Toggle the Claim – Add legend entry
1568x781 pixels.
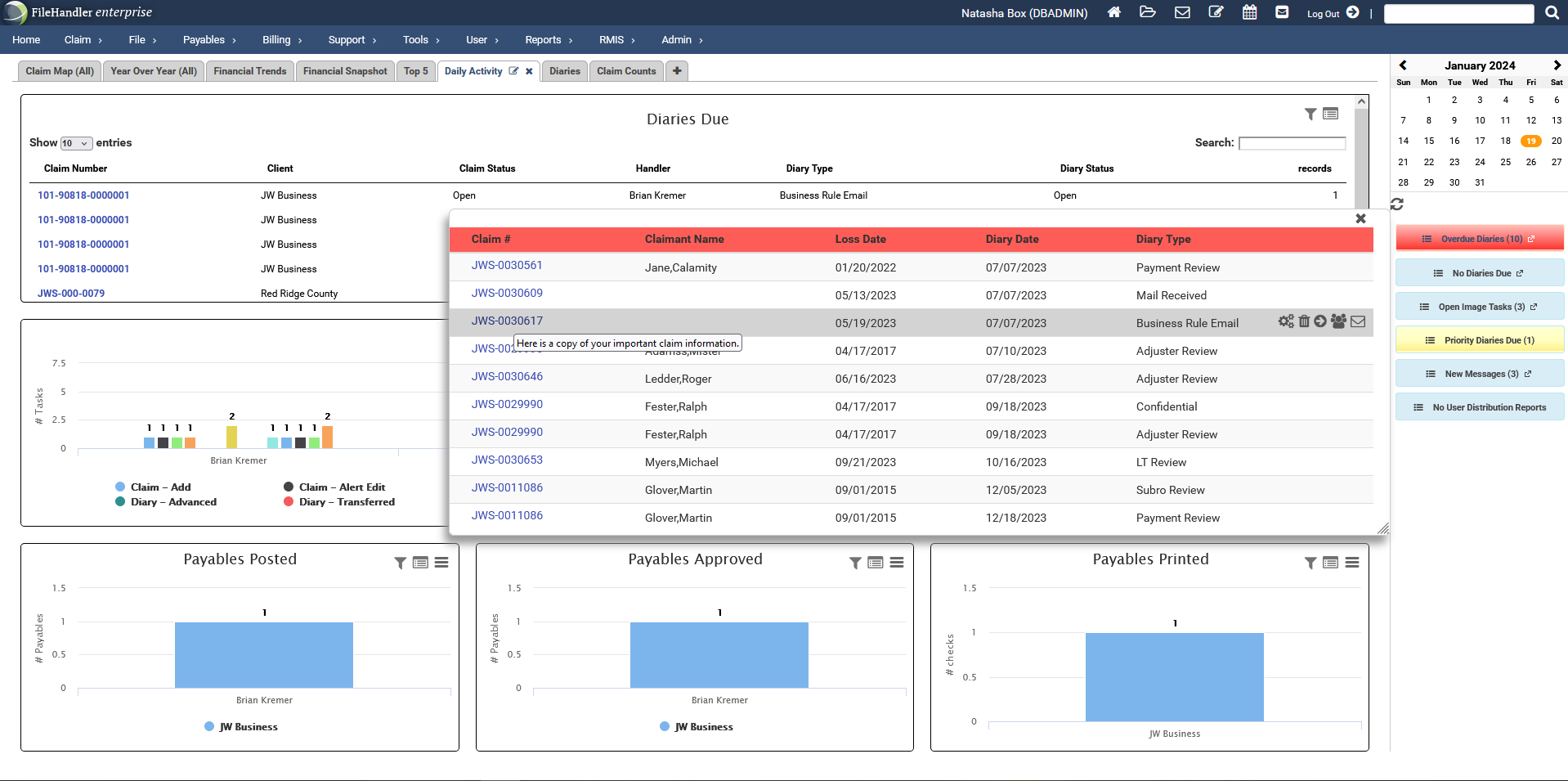pyautogui.click(x=160, y=487)
